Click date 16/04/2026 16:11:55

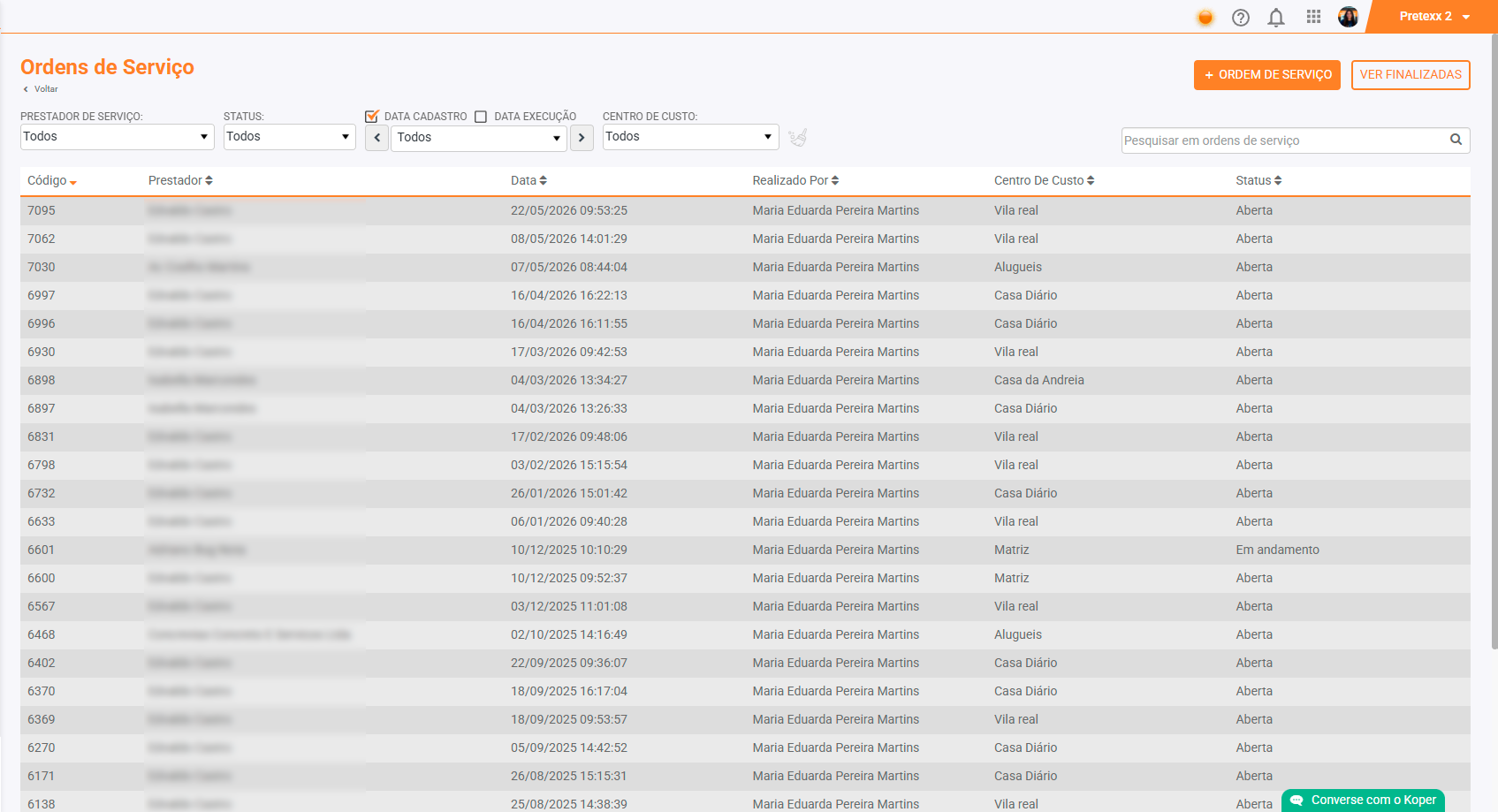[x=569, y=323]
